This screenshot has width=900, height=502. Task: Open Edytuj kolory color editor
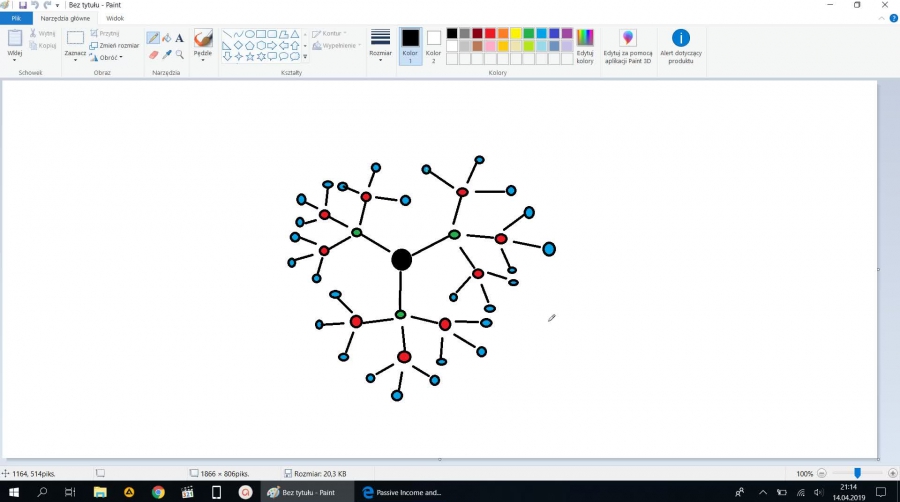coord(585,45)
